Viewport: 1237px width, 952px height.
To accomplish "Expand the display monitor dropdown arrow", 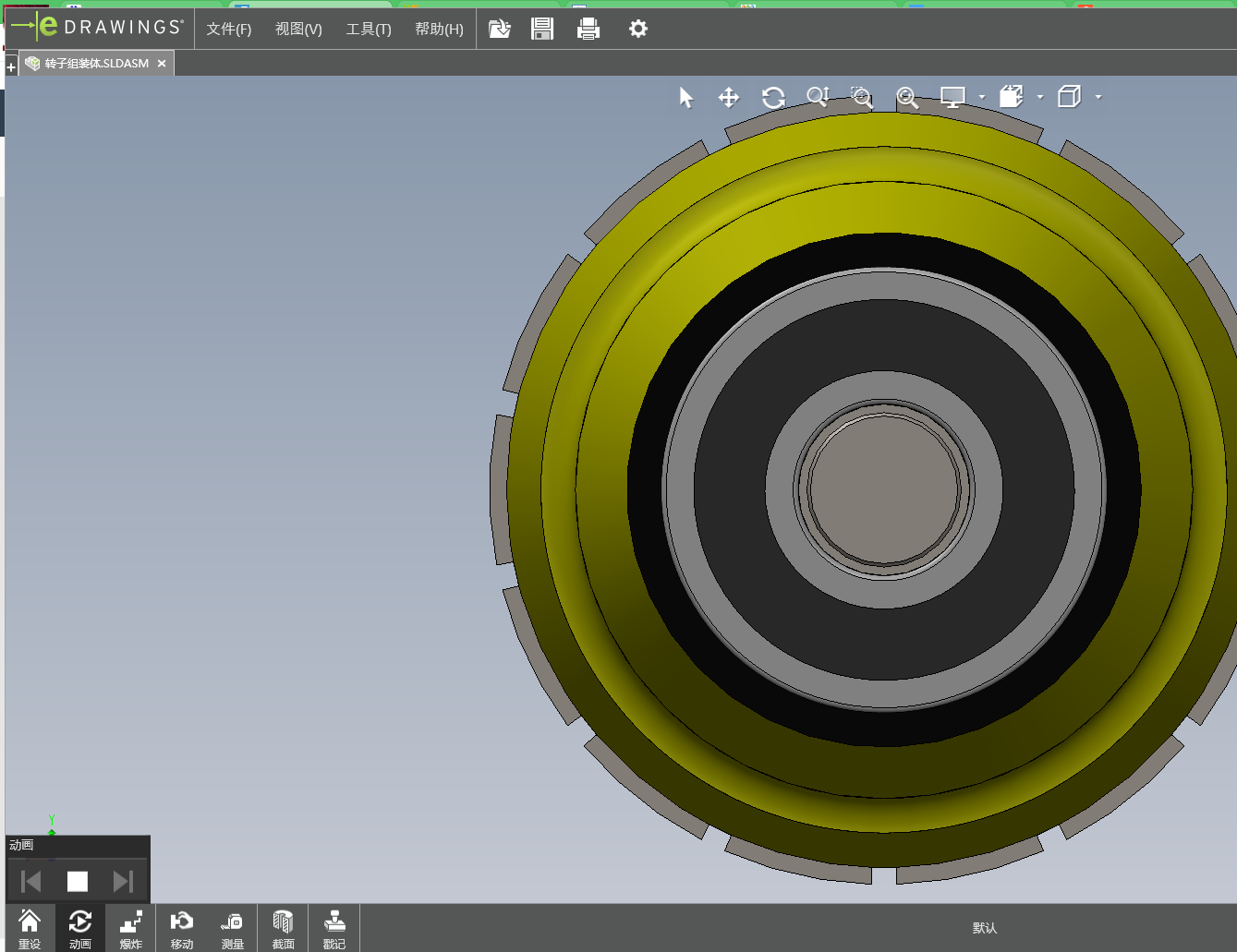I will coord(982,97).
